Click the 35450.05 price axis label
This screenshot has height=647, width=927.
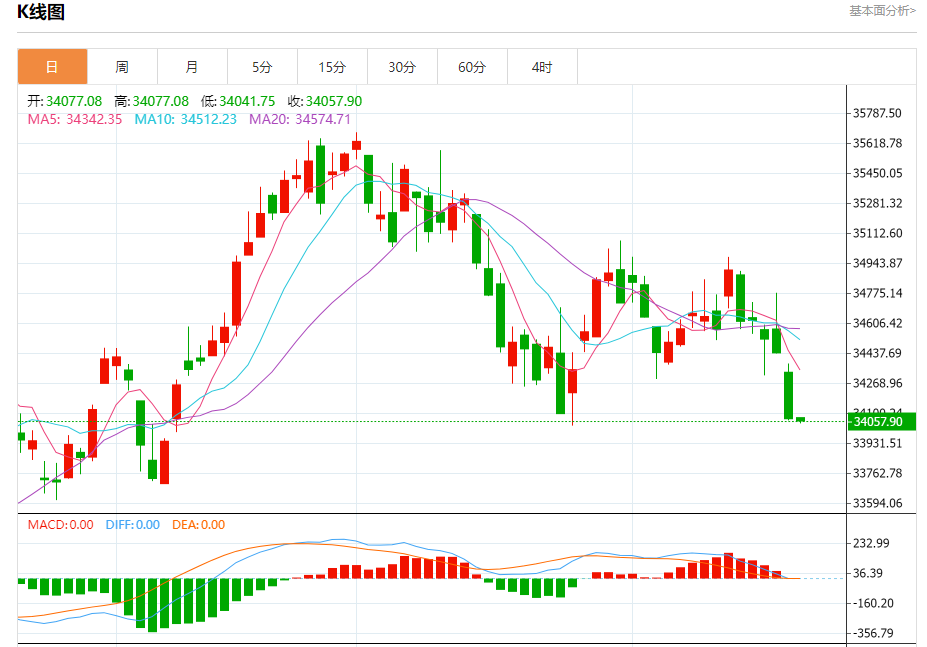click(x=877, y=173)
